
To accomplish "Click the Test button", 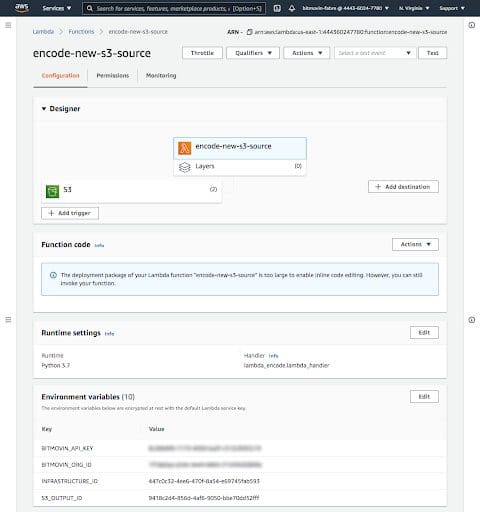I will [432, 53].
